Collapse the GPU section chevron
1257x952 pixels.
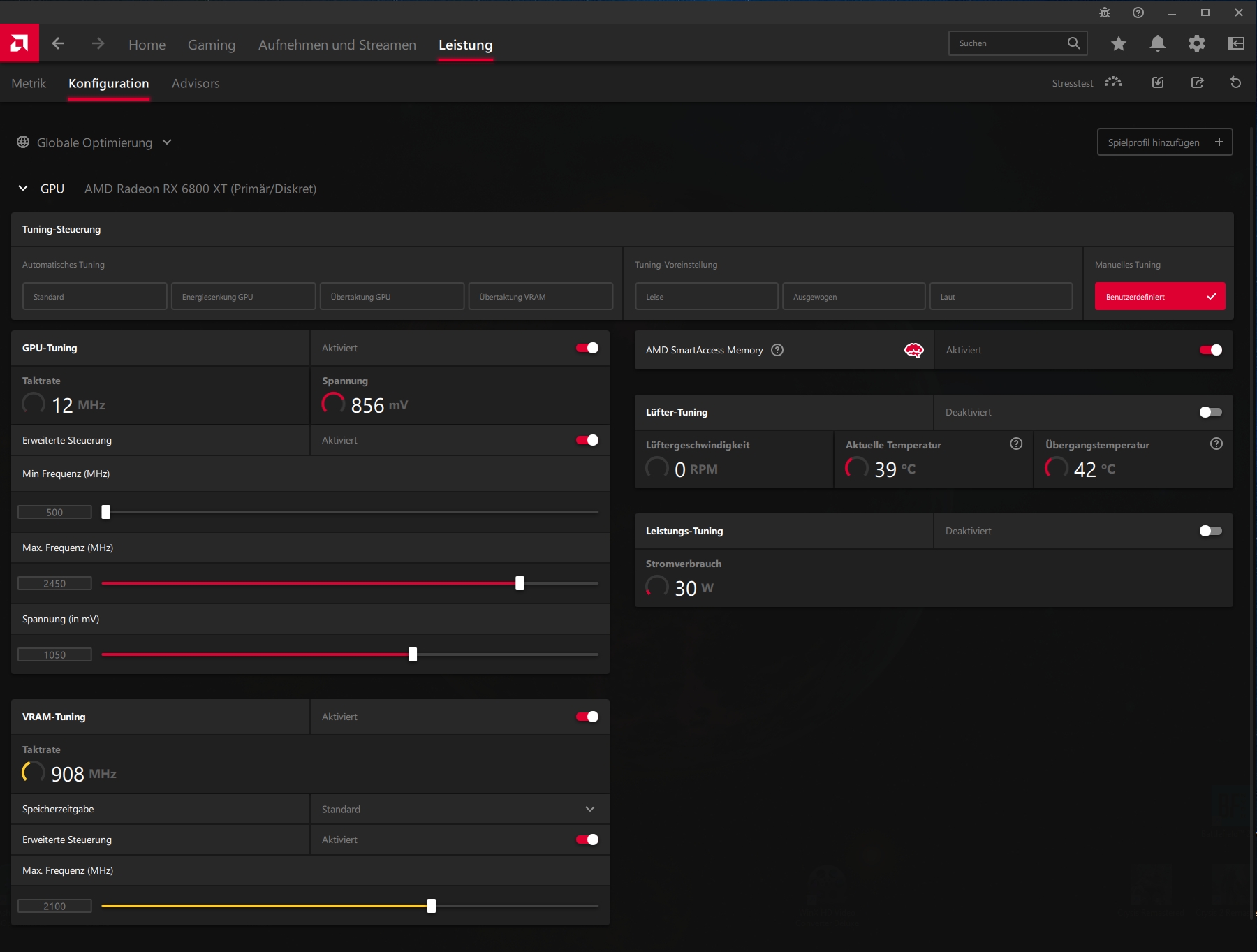(23, 188)
